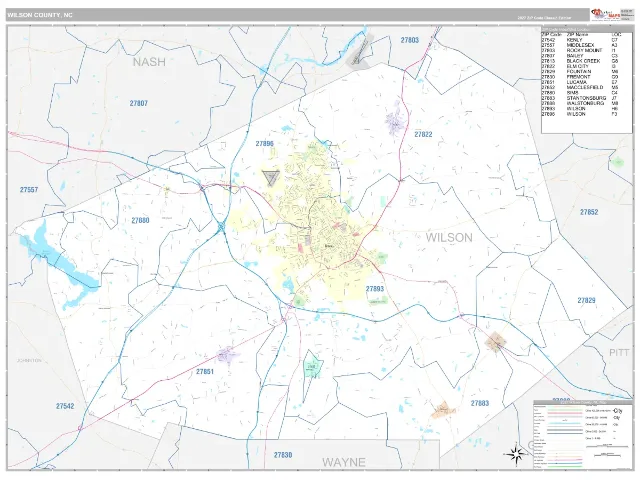This screenshot has height=480, width=640.
Task: Click the large WILSON county label on map
Action: (449, 238)
